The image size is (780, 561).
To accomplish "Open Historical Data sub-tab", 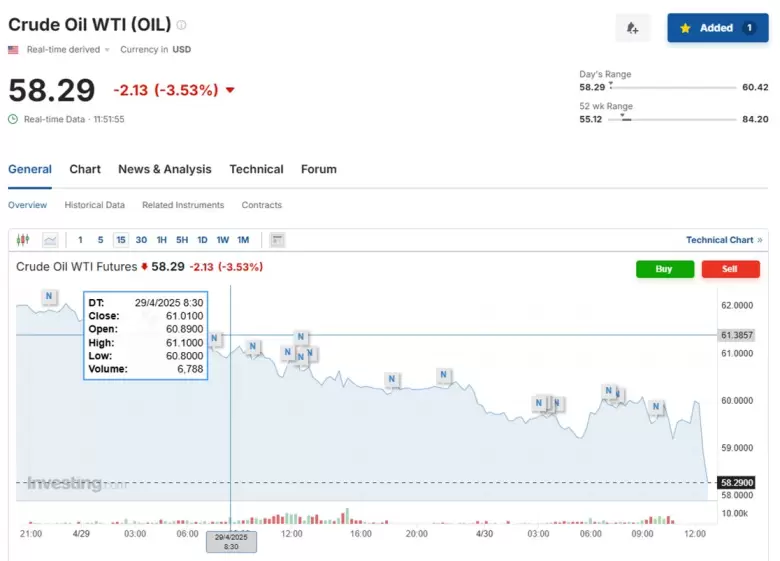I will pyautogui.click(x=95, y=205).
